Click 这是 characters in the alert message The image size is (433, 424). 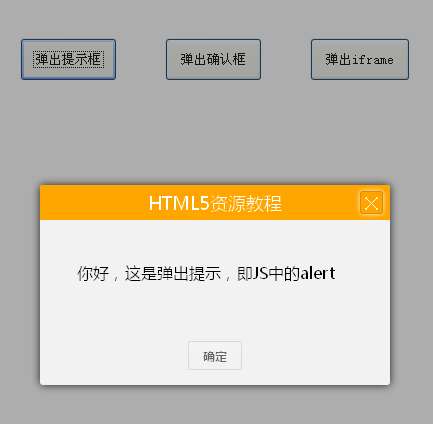140,274
